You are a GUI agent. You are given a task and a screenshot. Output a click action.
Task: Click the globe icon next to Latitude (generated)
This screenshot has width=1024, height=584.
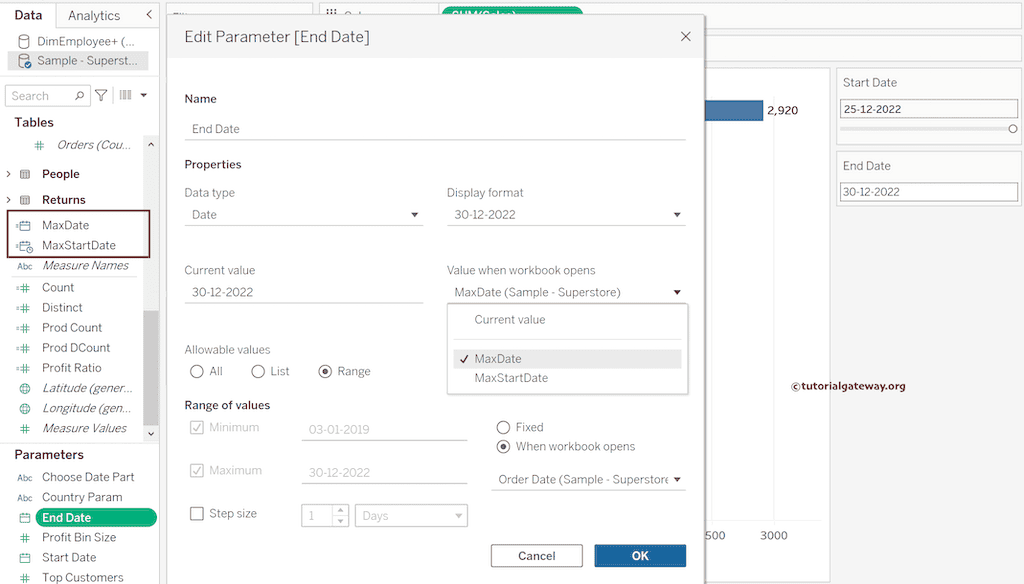coord(25,388)
